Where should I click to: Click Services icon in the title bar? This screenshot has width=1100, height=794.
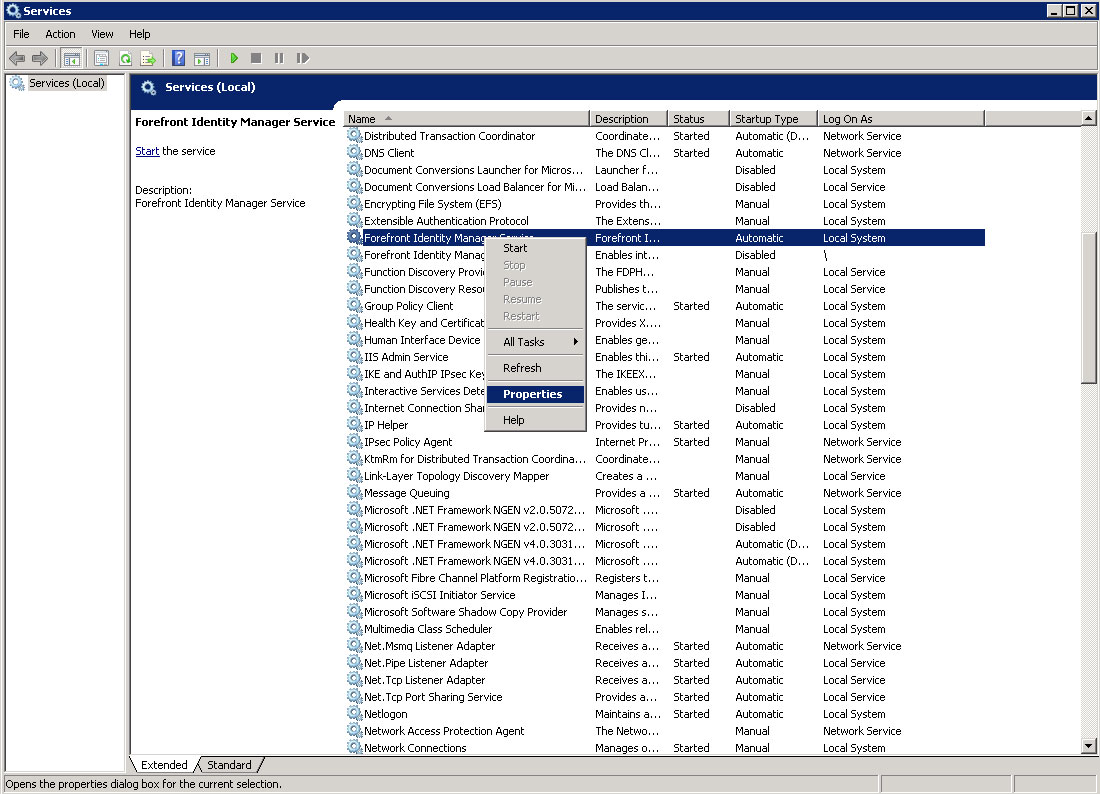(13, 11)
